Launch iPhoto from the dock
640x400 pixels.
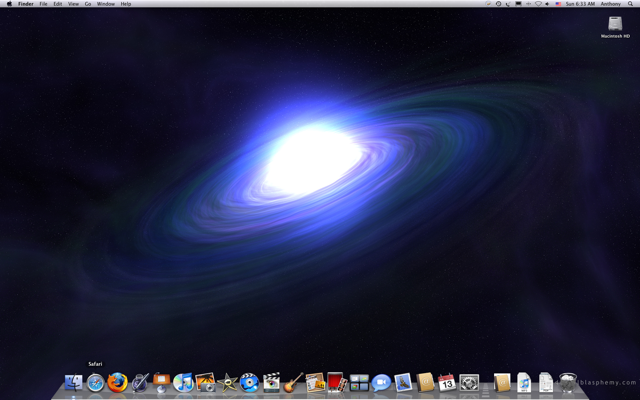tap(205, 383)
